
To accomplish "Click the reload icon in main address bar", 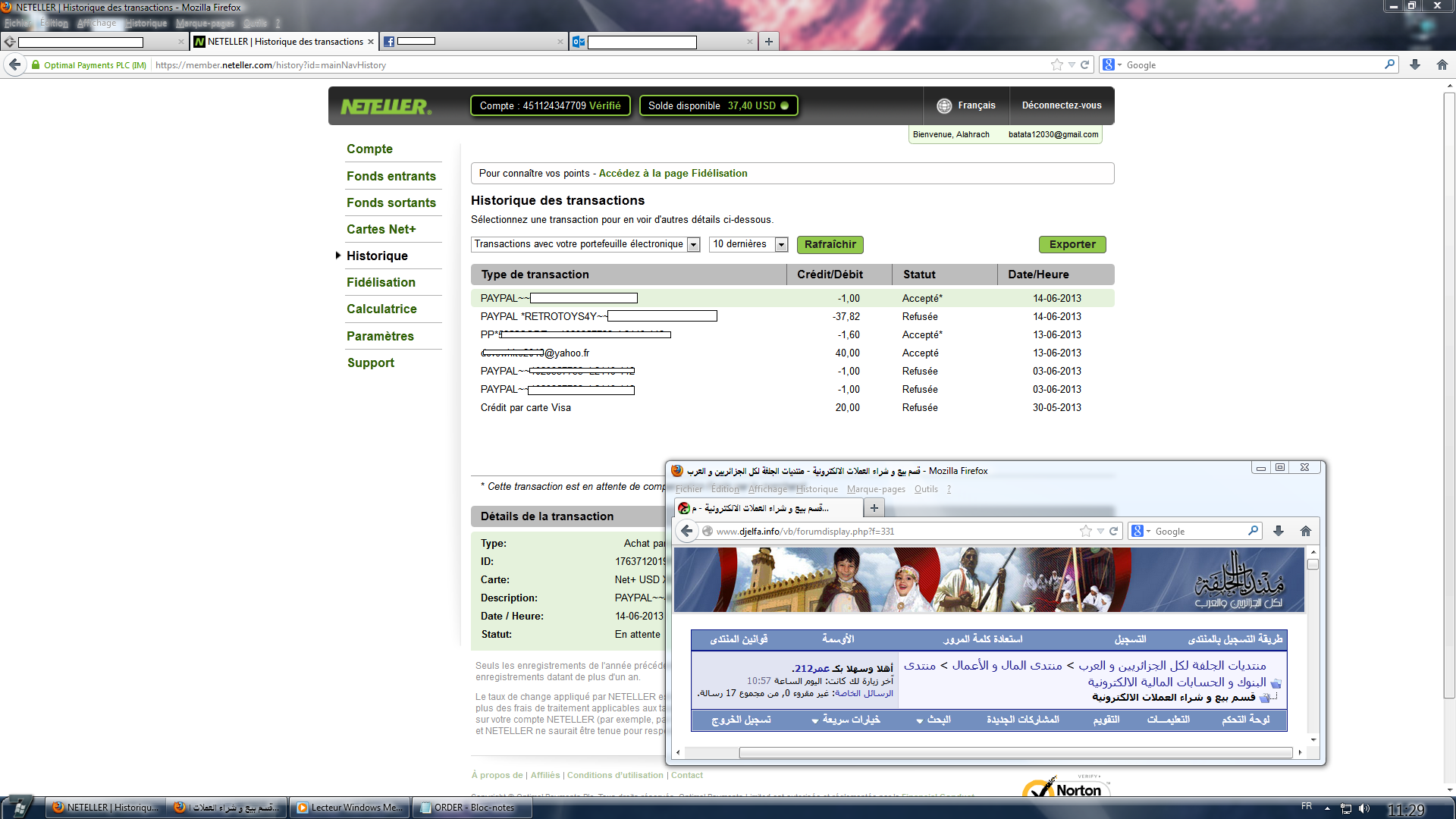I will (x=1084, y=64).
